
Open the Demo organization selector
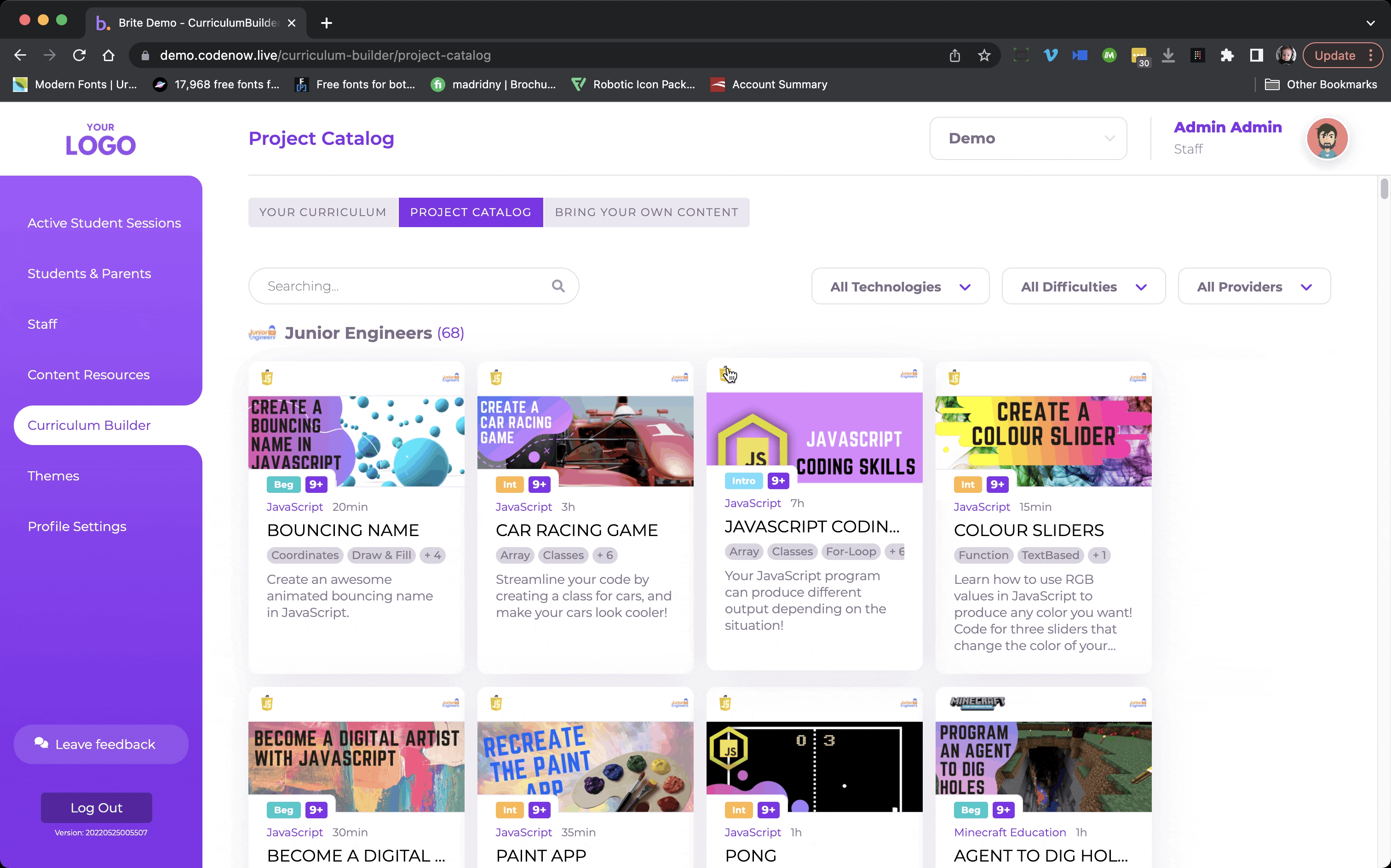click(x=1028, y=138)
